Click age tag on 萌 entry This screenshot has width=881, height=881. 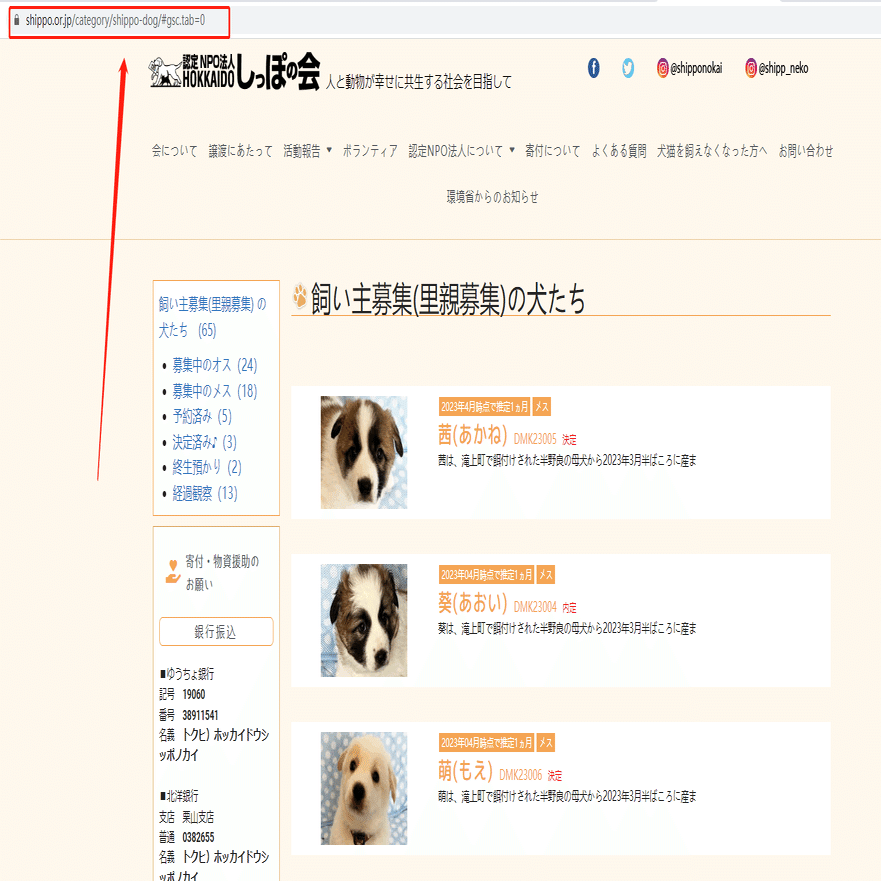487,743
